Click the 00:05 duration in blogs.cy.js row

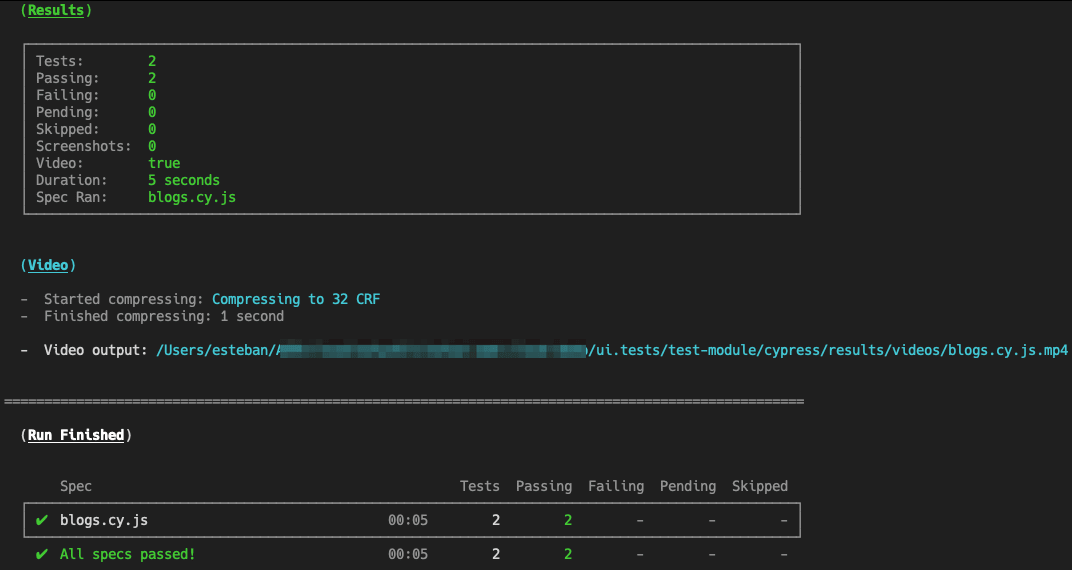tap(408, 520)
